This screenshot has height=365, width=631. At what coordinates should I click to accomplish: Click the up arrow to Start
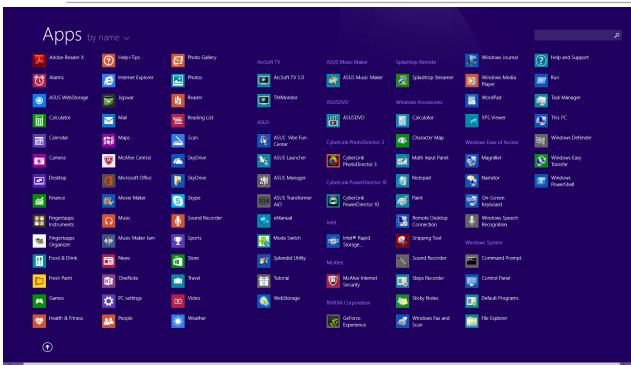[x=47, y=347]
